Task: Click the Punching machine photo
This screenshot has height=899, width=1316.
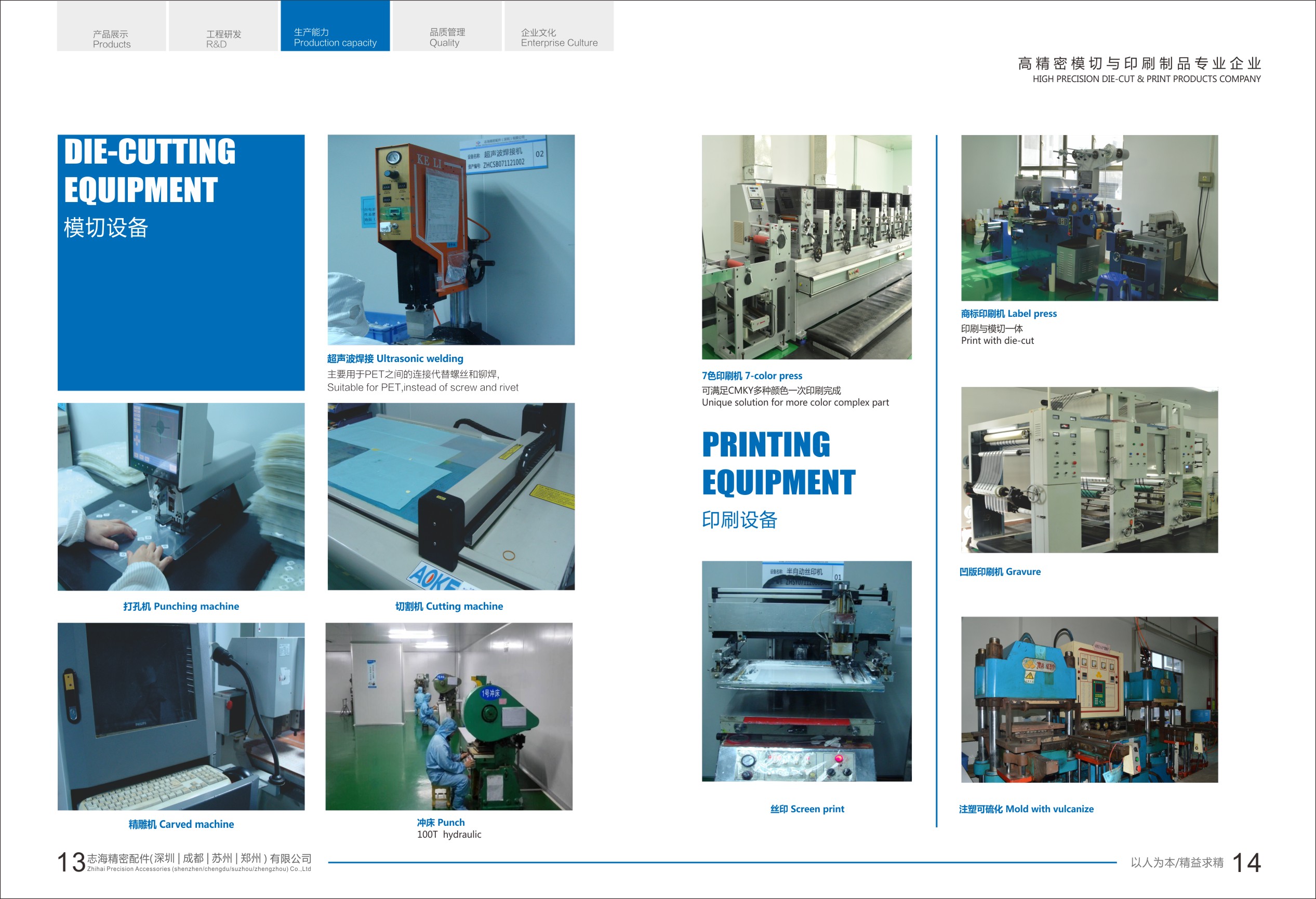Action: click(181, 497)
